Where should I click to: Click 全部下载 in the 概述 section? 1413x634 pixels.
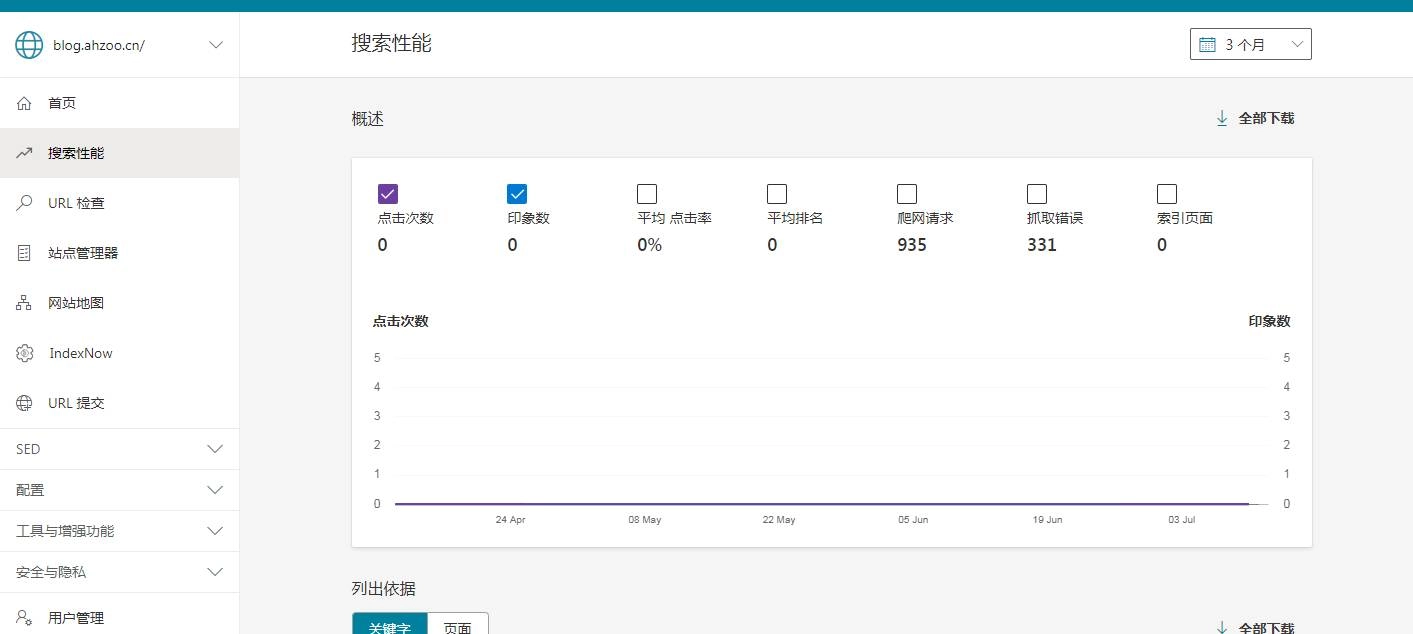1255,118
